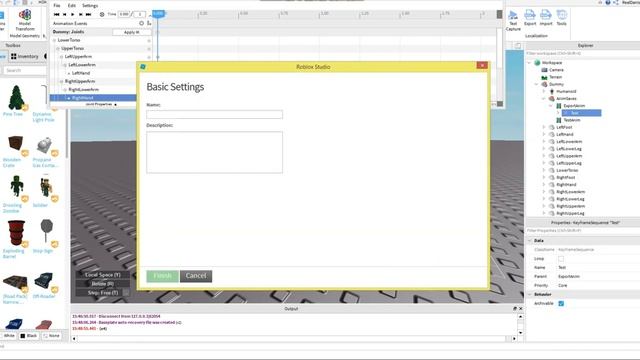Select Off-Roader model in Toolbox
The width and height of the screenshot is (640, 360).
click(x=43, y=281)
